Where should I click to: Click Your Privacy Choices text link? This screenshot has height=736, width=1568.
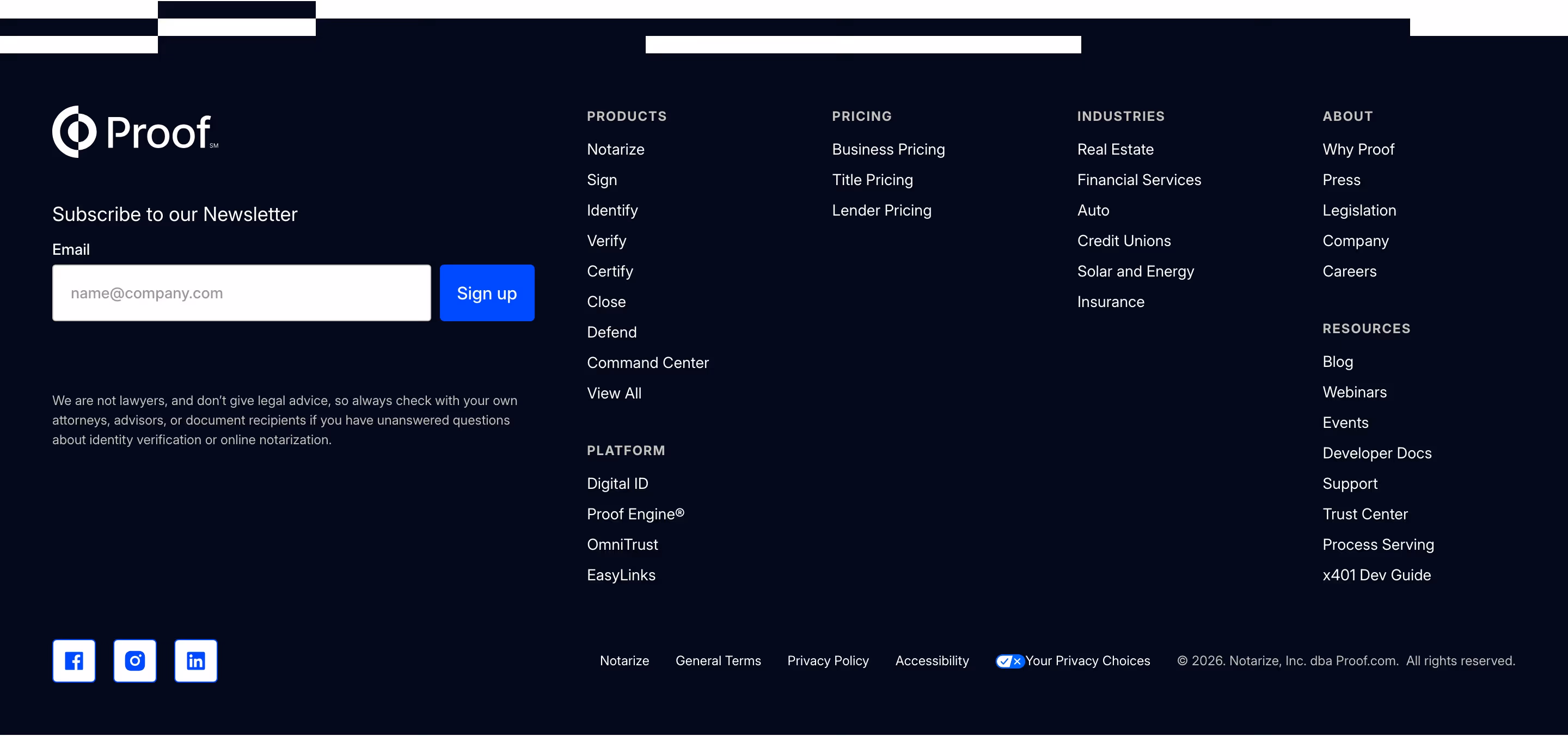click(1088, 660)
